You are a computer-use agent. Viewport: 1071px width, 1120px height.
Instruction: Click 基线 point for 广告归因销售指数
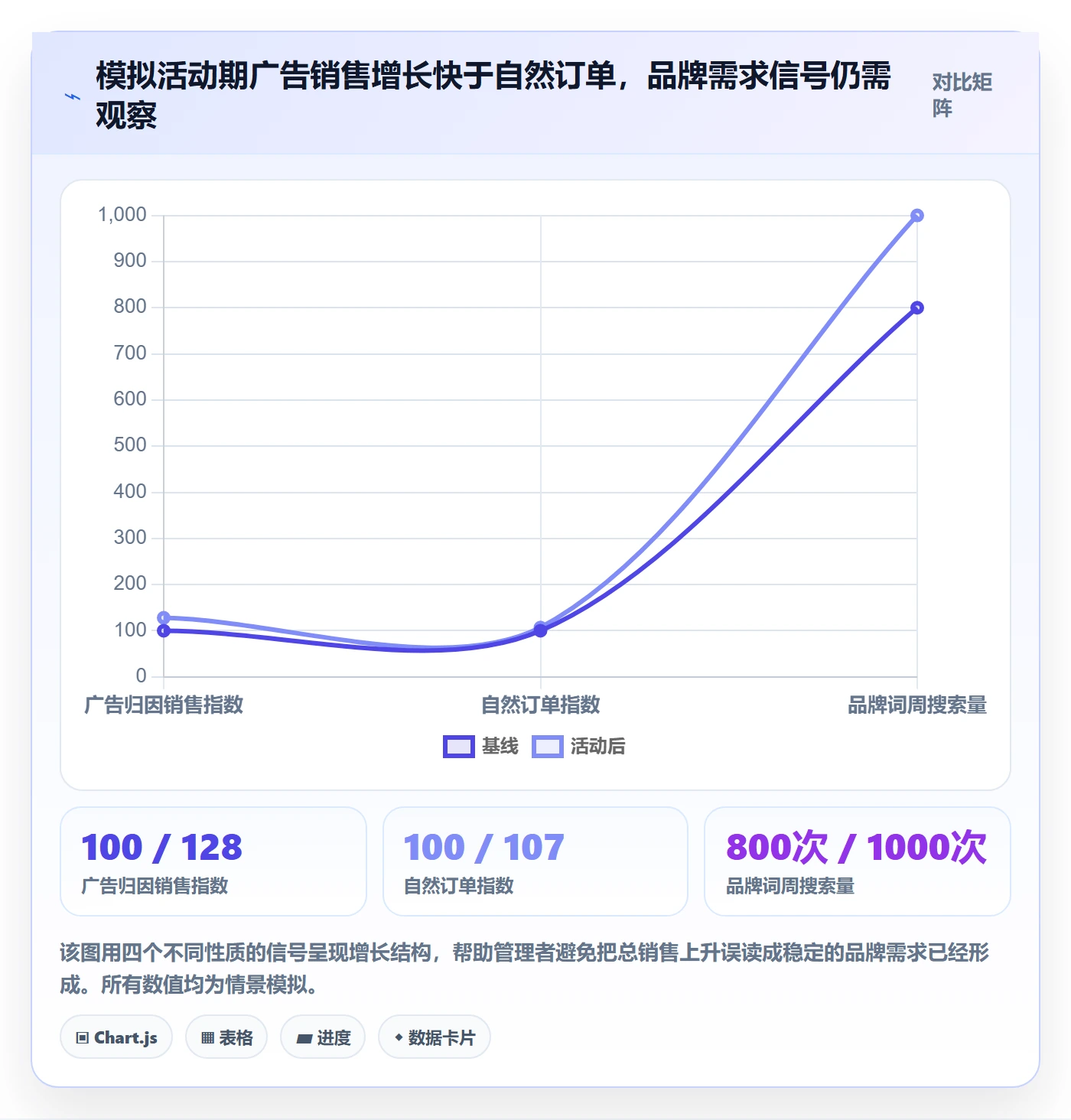(x=164, y=630)
